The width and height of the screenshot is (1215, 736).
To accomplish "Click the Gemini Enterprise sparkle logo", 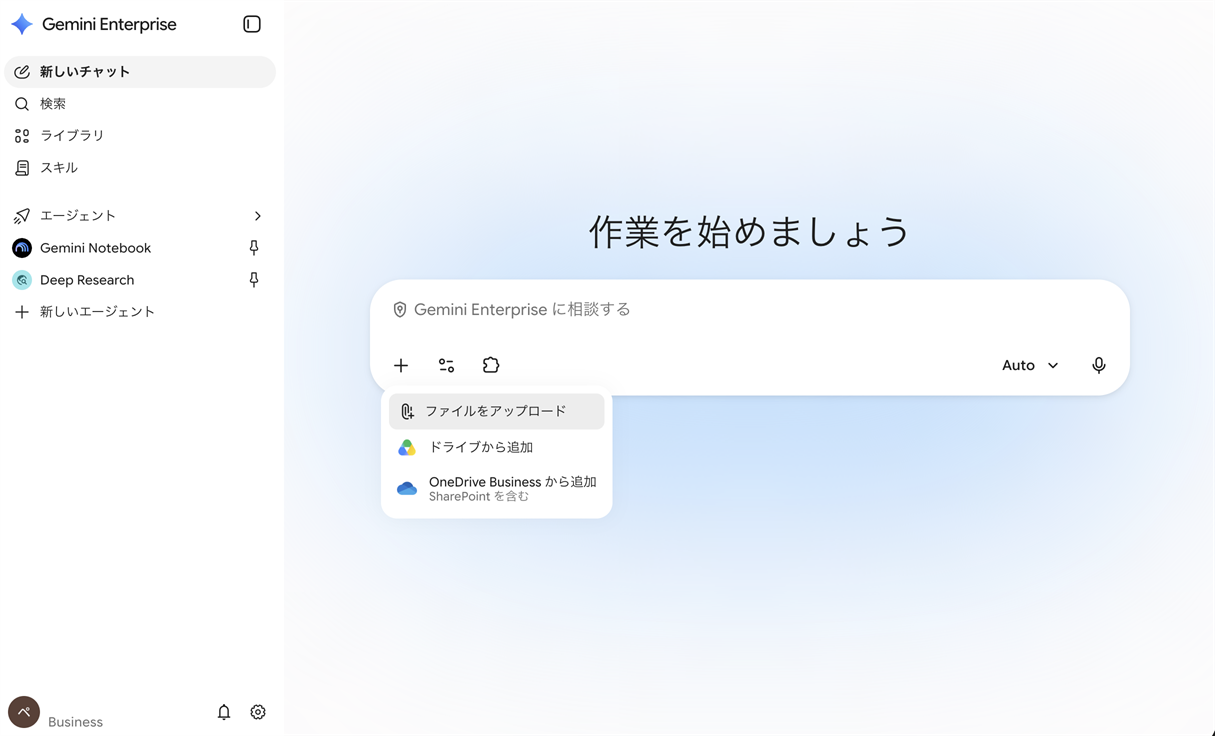I will 21,24.
